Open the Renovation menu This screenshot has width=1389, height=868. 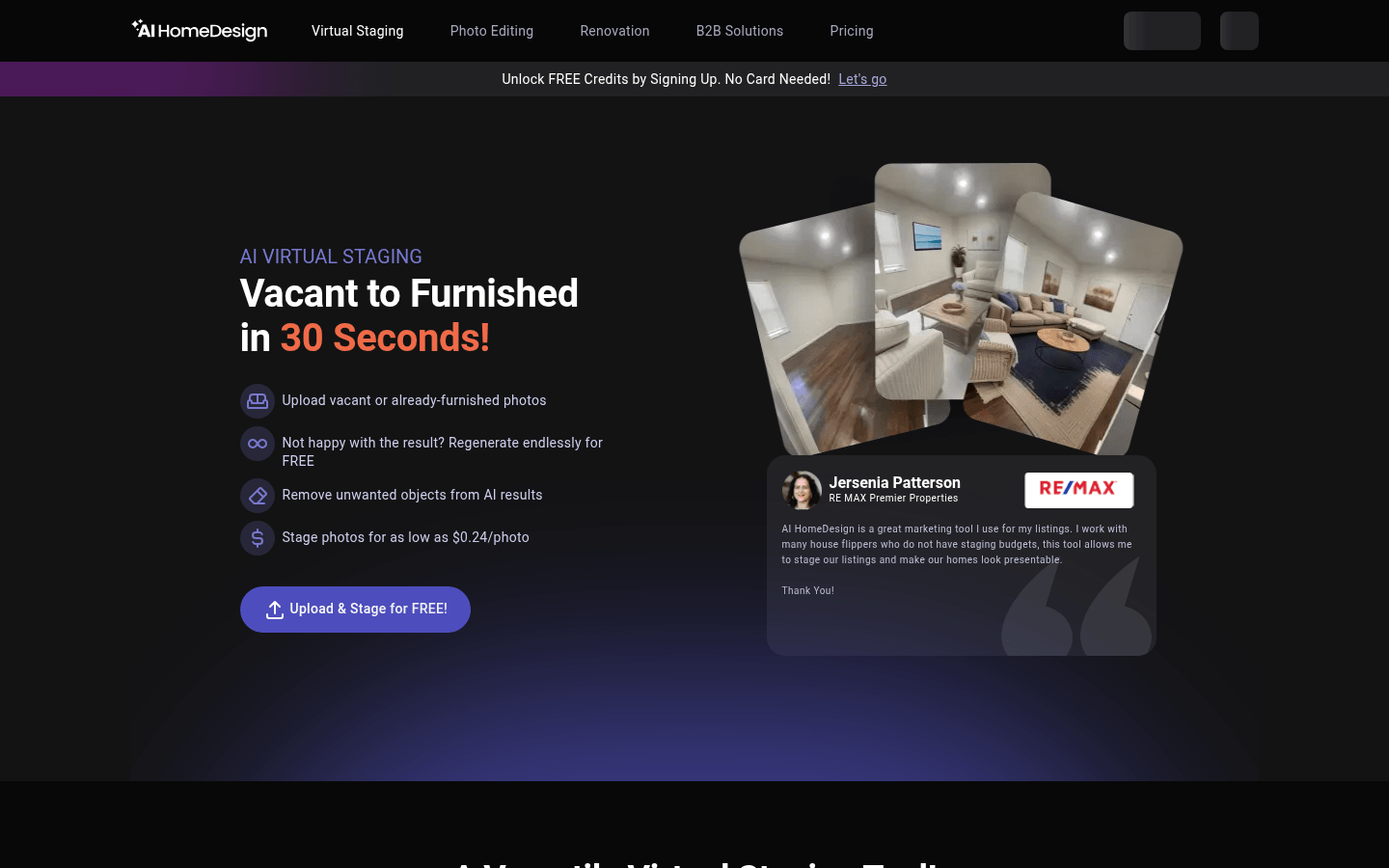click(614, 31)
